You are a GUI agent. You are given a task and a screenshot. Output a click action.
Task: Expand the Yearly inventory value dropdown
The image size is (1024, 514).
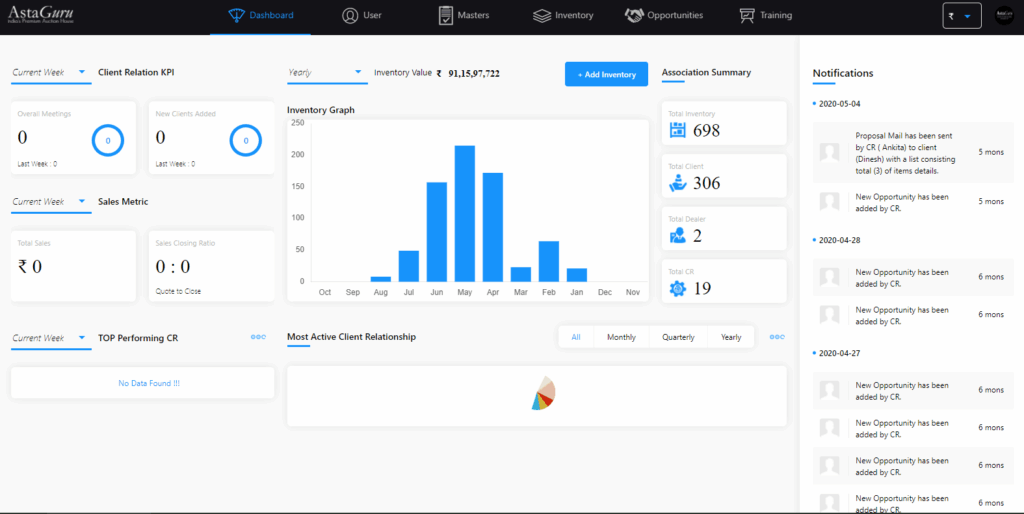[x=327, y=74]
